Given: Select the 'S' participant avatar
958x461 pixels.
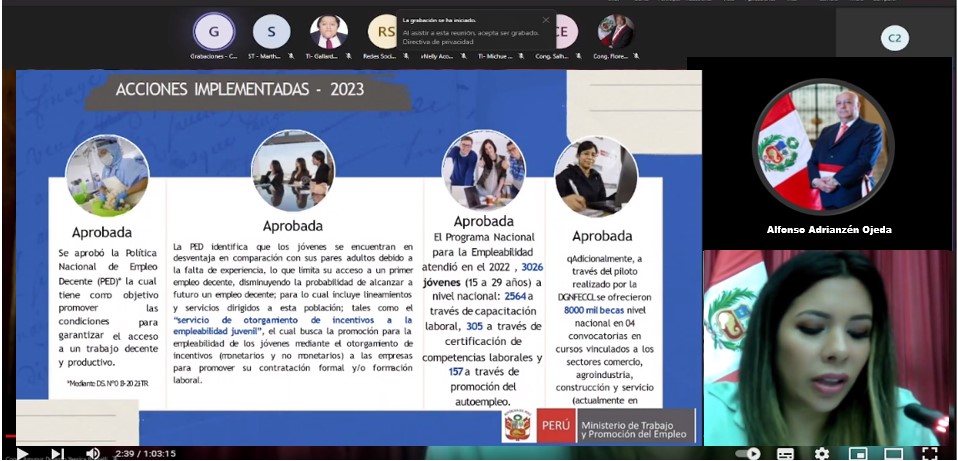Looking at the screenshot, I should [271, 32].
